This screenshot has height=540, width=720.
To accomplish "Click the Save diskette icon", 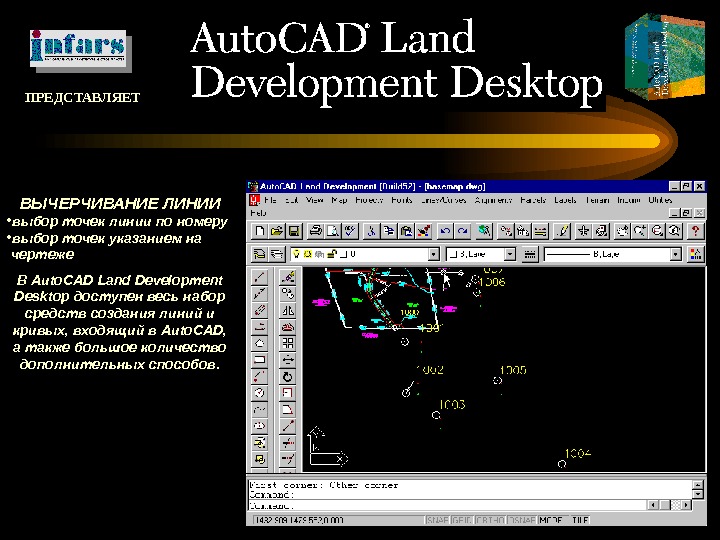I will (294, 231).
